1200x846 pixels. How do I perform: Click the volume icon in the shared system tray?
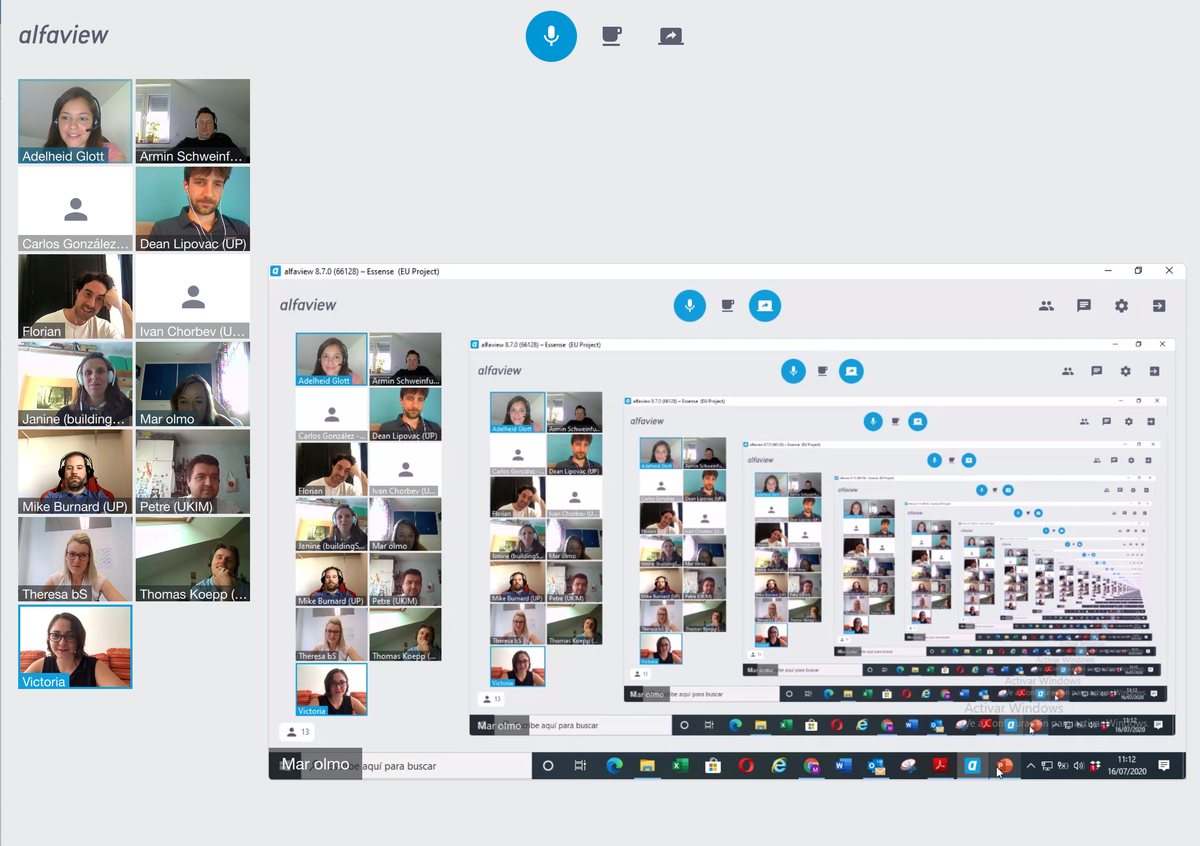click(1078, 766)
